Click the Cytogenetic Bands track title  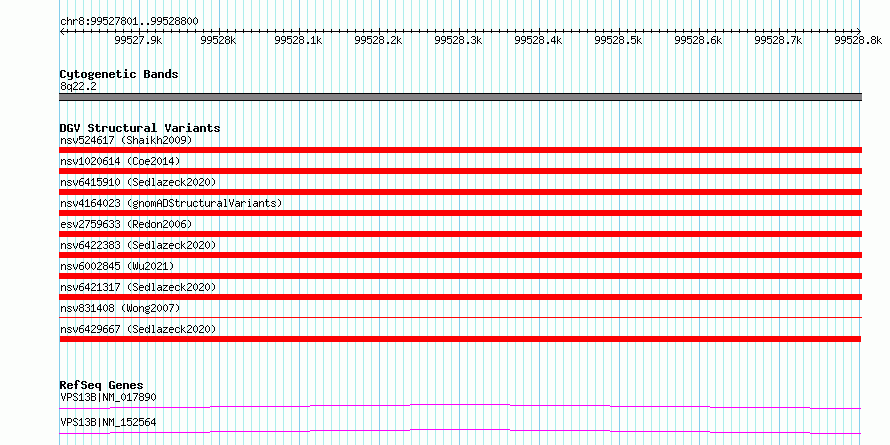pos(119,74)
